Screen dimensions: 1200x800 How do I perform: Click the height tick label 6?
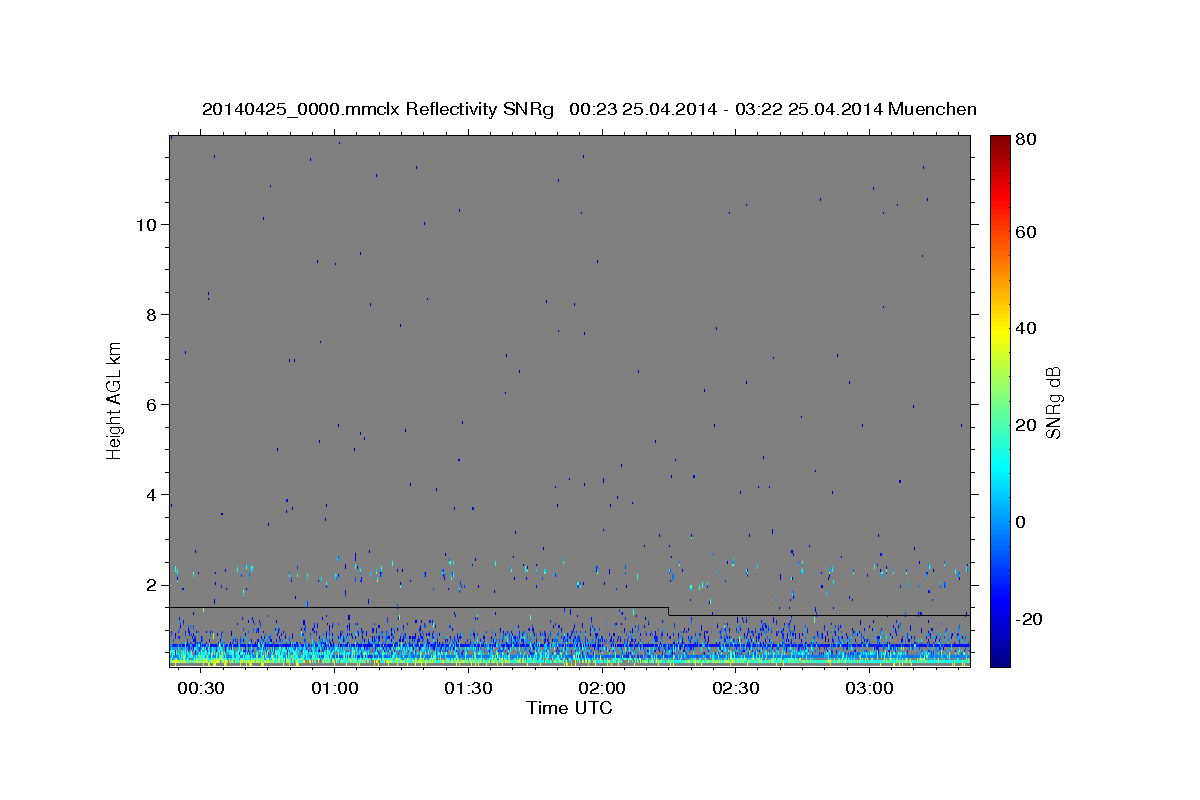[x=152, y=404]
